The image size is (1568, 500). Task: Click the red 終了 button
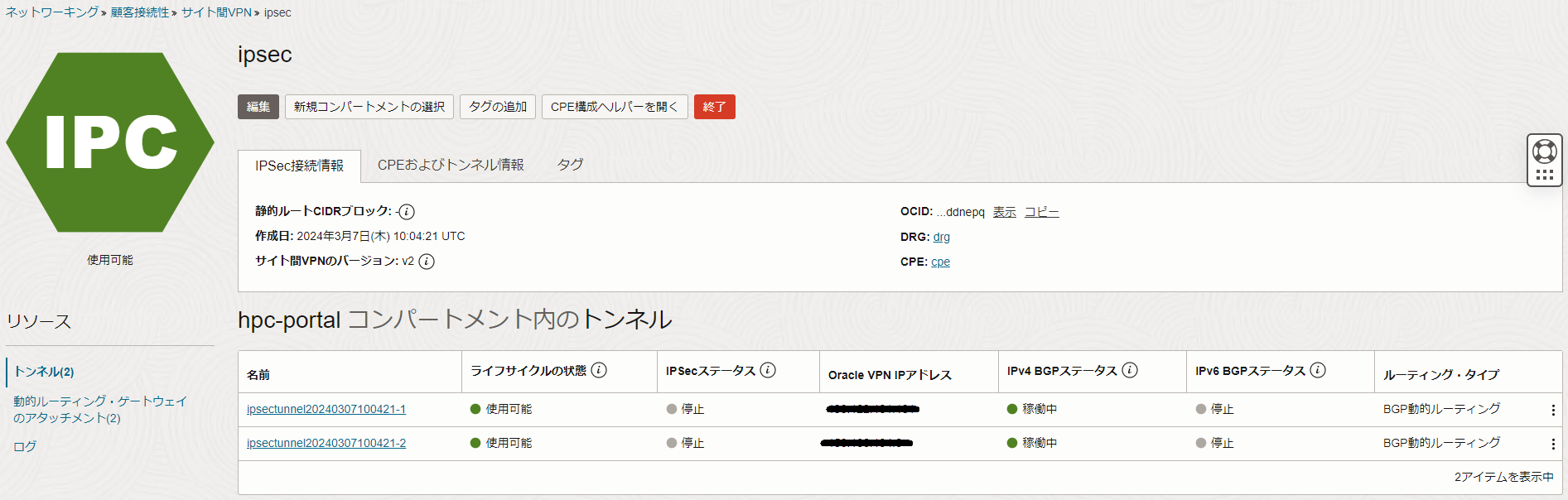[714, 107]
